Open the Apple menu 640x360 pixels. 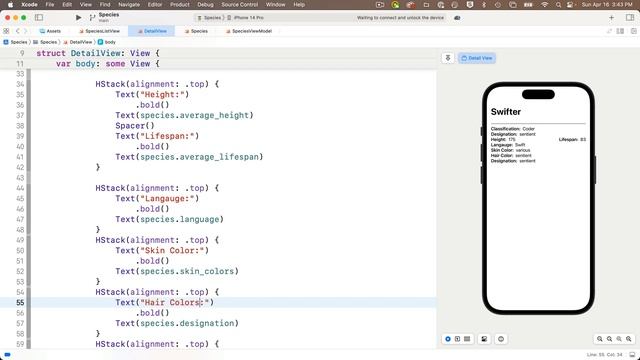click(10, 4)
